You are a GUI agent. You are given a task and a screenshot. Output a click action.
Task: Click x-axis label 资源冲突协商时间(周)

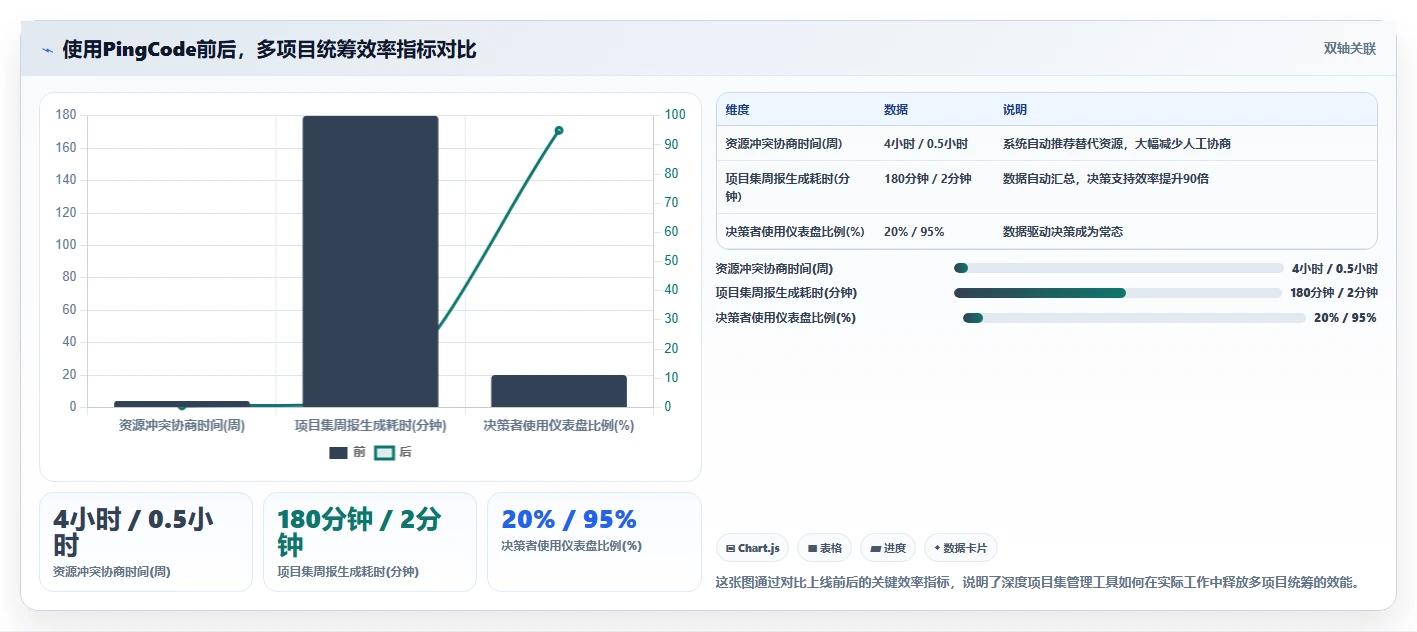182,425
